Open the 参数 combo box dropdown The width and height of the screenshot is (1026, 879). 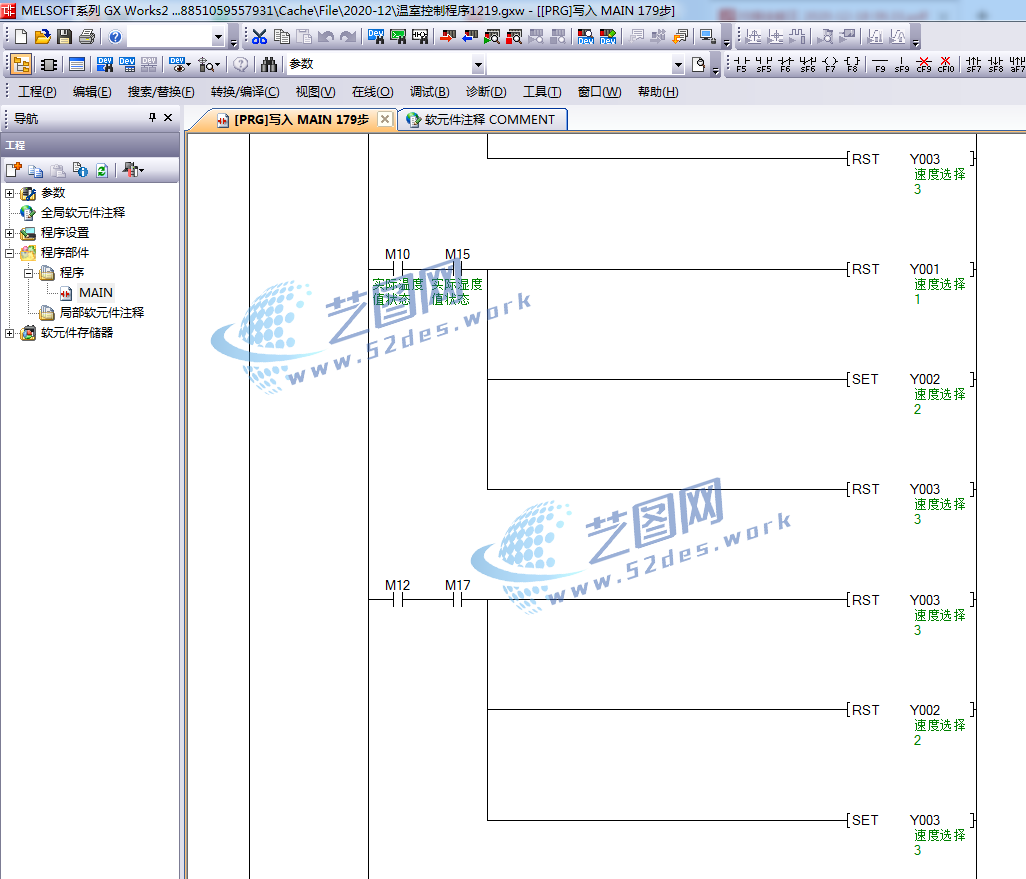tap(478, 65)
